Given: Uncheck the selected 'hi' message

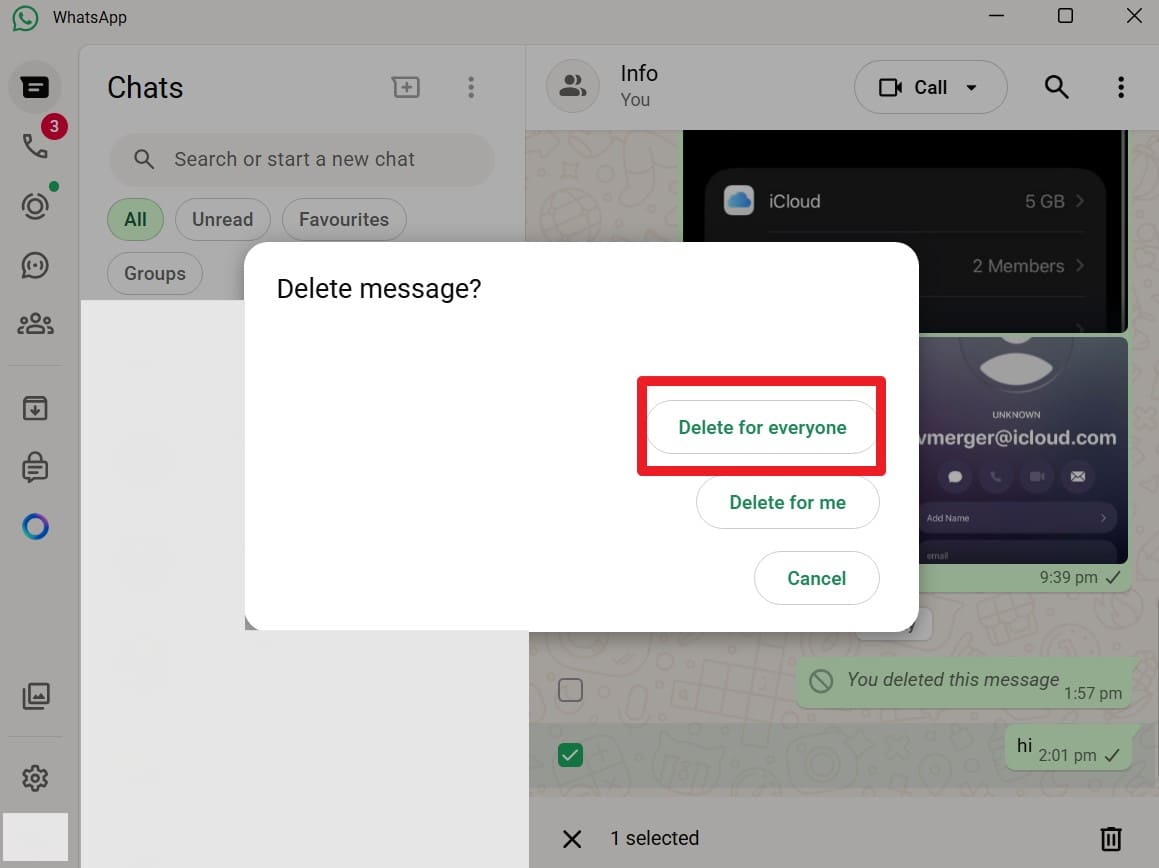Looking at the screenshot, I should [x=570, y=755].
